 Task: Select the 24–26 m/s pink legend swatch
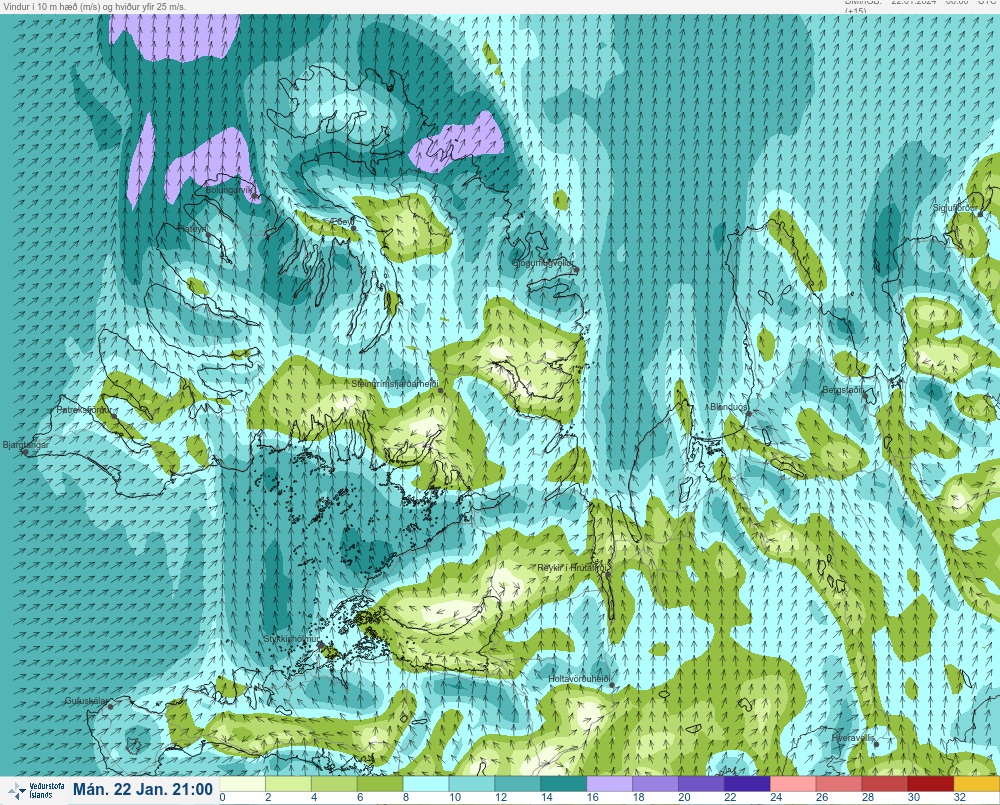pyautogui.click(x=793, y=784)
